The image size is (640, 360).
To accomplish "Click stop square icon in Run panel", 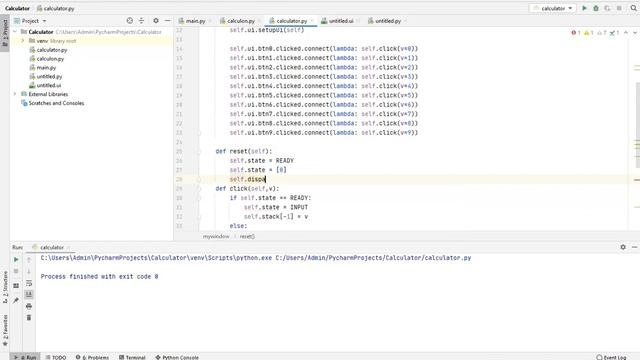I will (16, 271).
